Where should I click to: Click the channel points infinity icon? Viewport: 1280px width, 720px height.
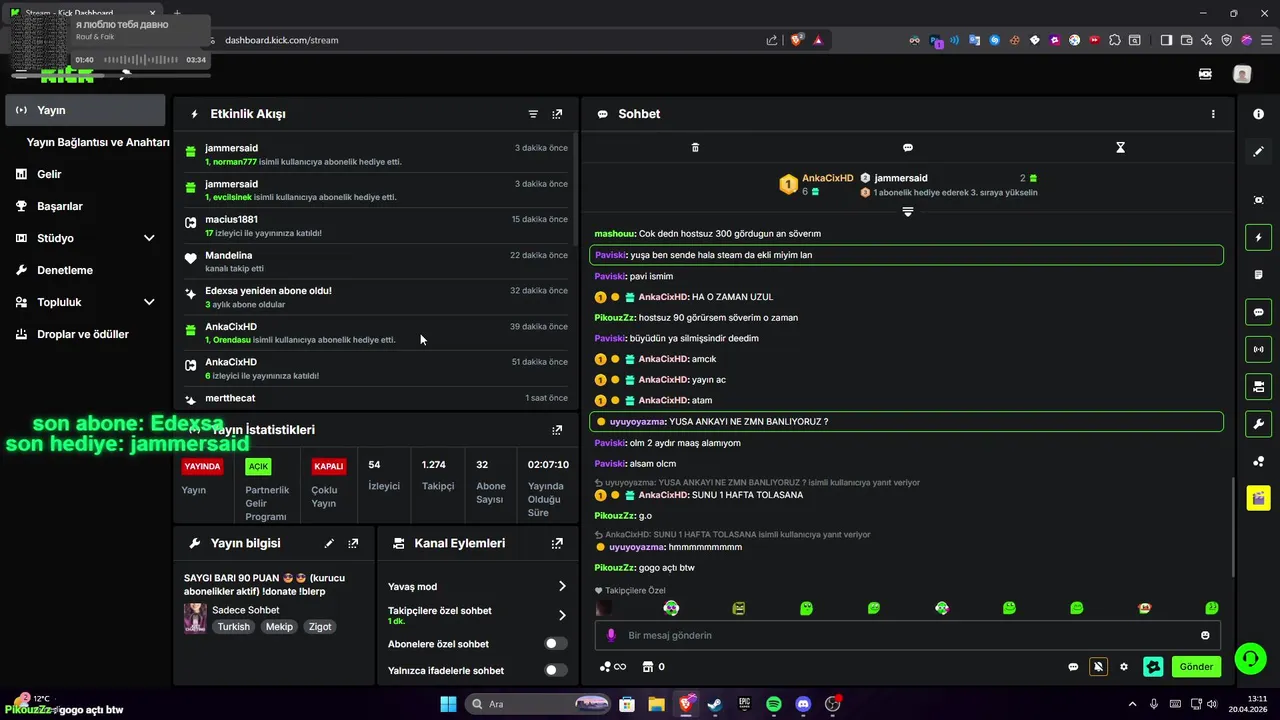coord(612,667)
